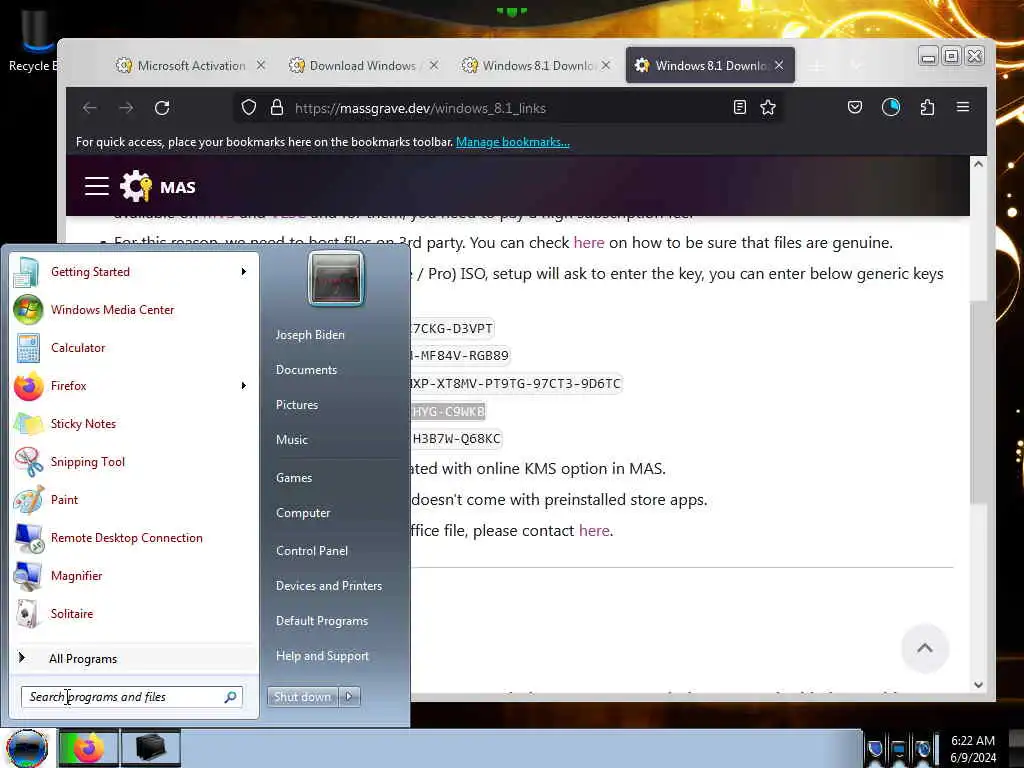Open the tracking protection shield icon
Viewport: 1024px width, 768px height.
(x=249, y=108)
